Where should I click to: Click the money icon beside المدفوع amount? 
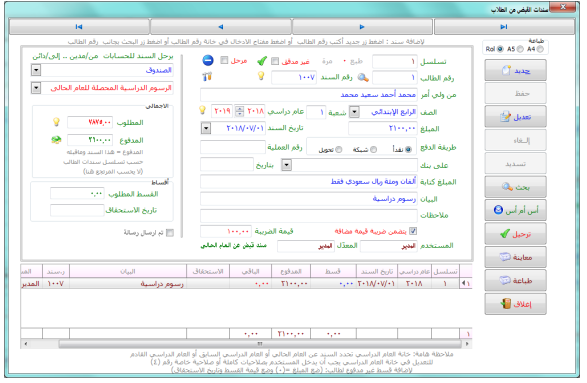56,140
